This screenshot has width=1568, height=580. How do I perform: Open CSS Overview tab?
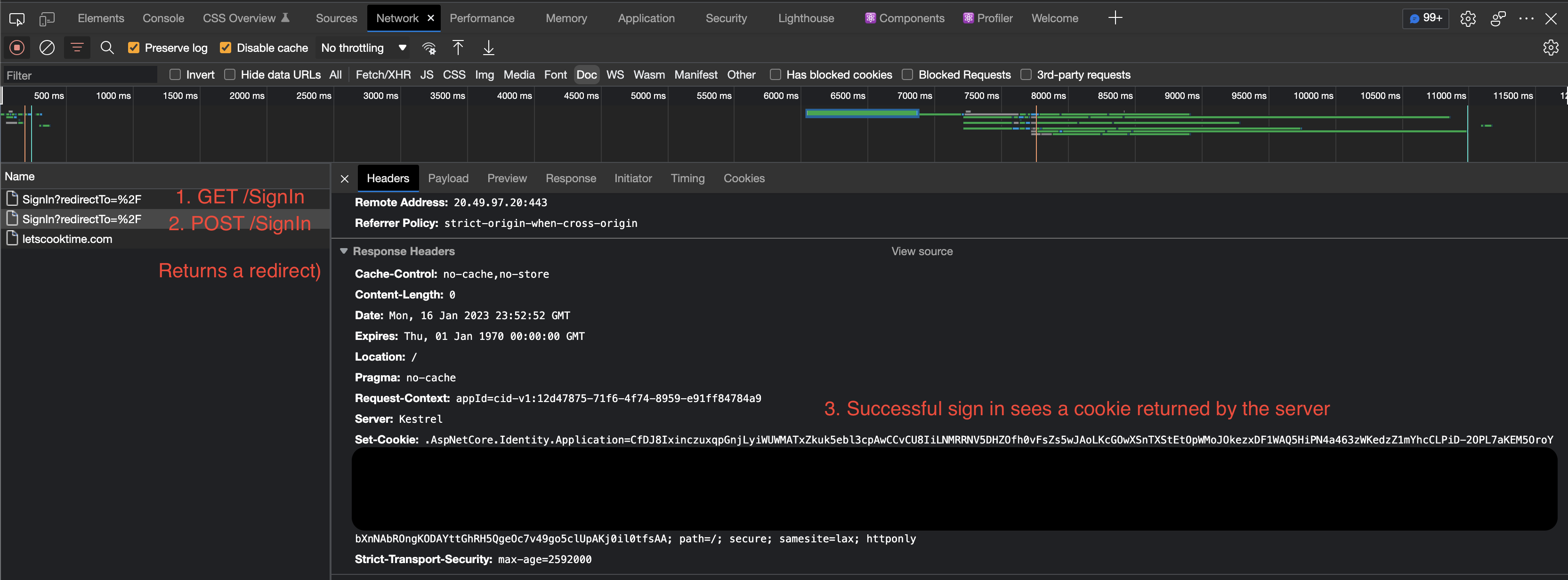point(246,18)
